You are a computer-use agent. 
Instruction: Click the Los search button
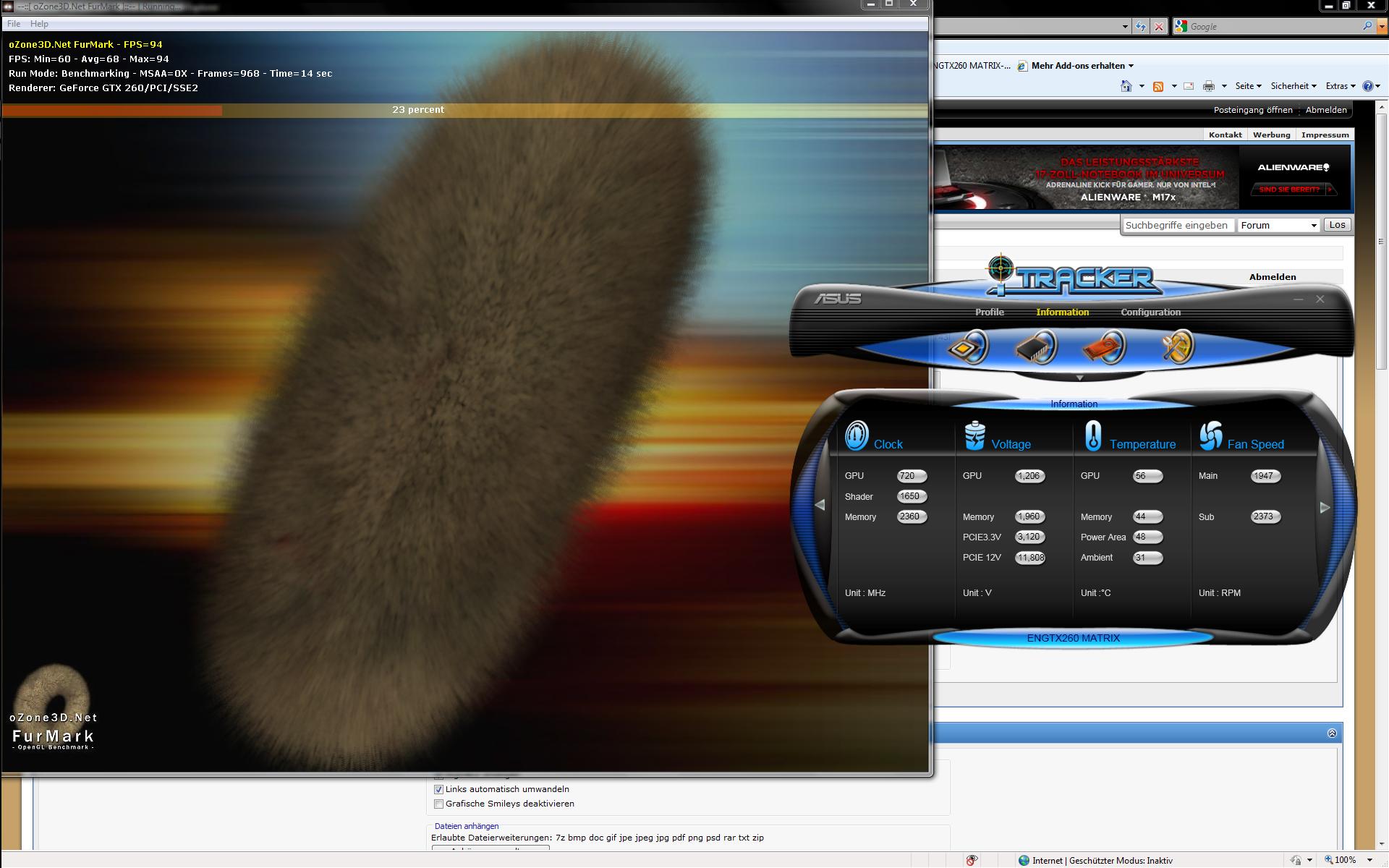click(x=1337, y=225)
